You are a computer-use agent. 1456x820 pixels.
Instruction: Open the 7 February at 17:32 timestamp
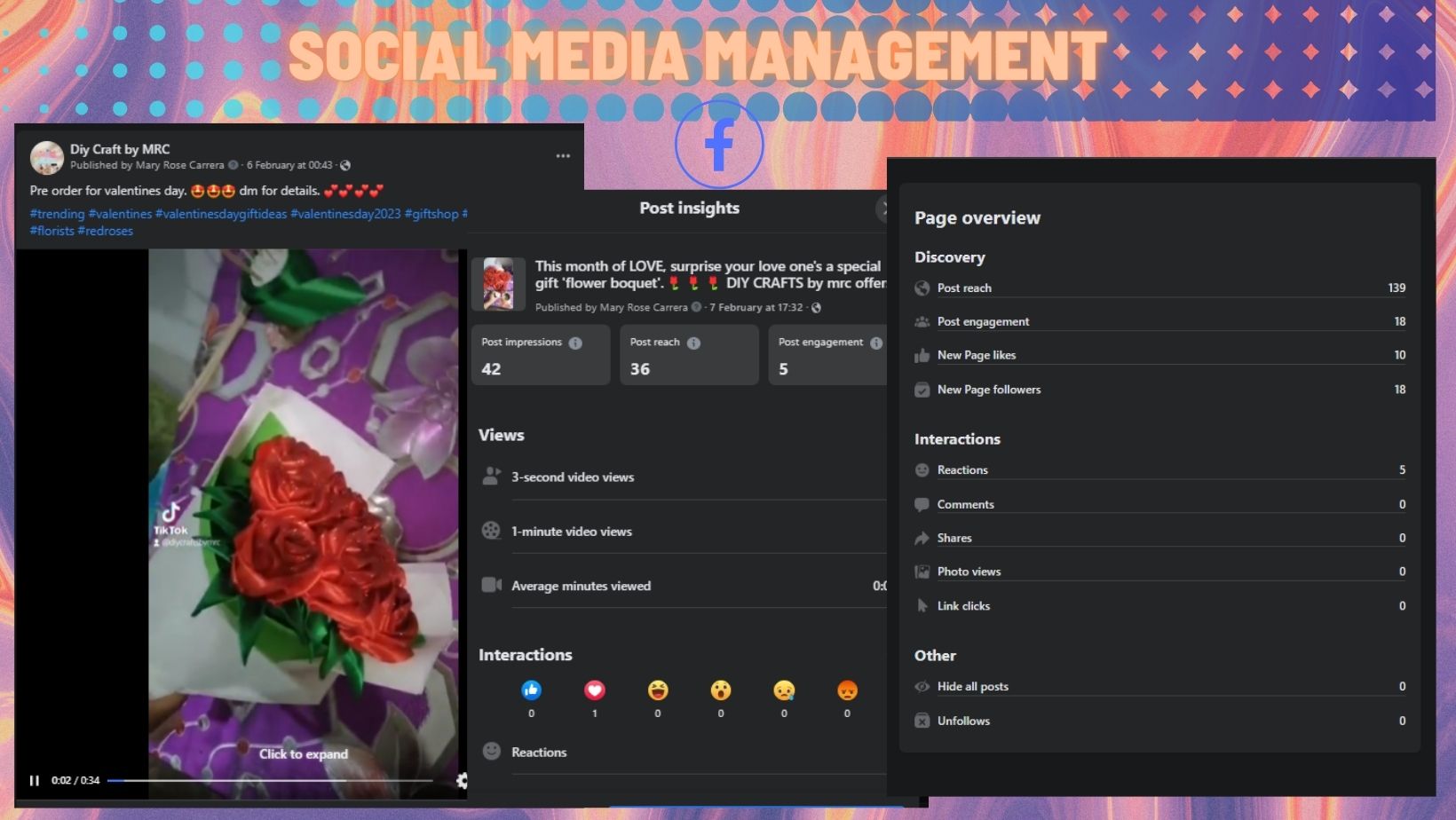tap(756, 307)
